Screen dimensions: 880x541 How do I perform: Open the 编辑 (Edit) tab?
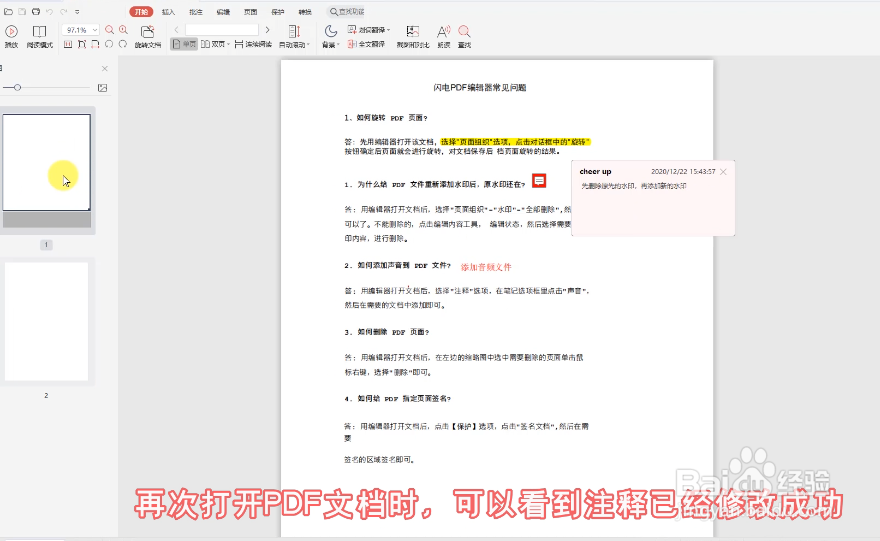223,12
